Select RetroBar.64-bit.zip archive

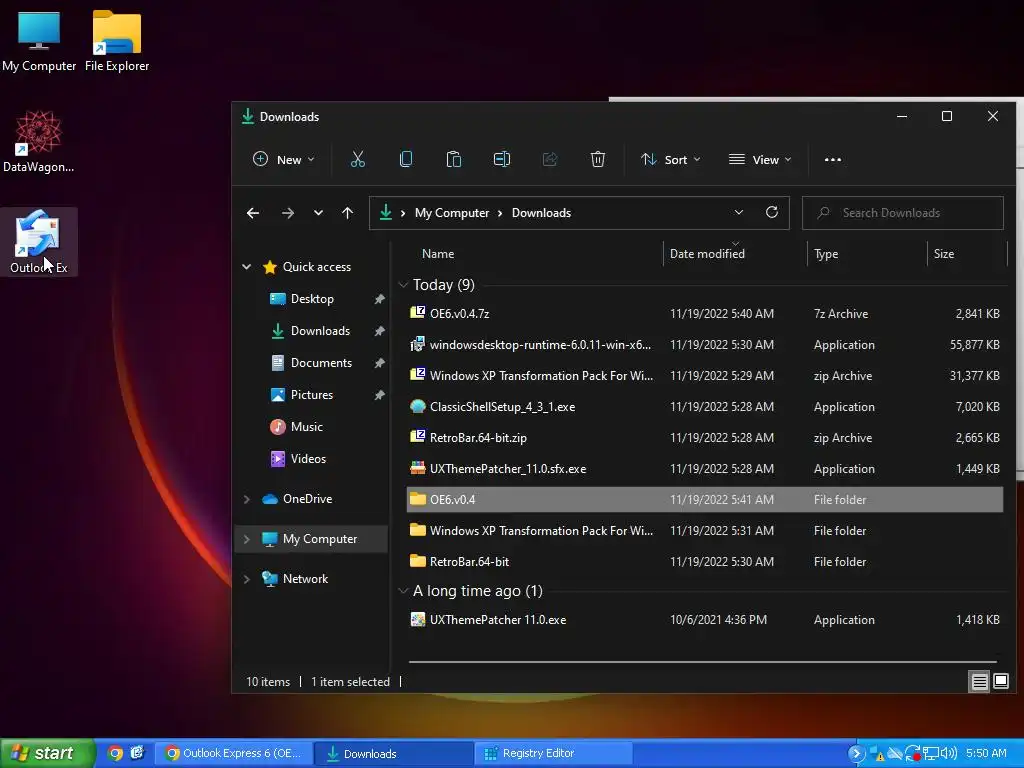pos(705,438)
